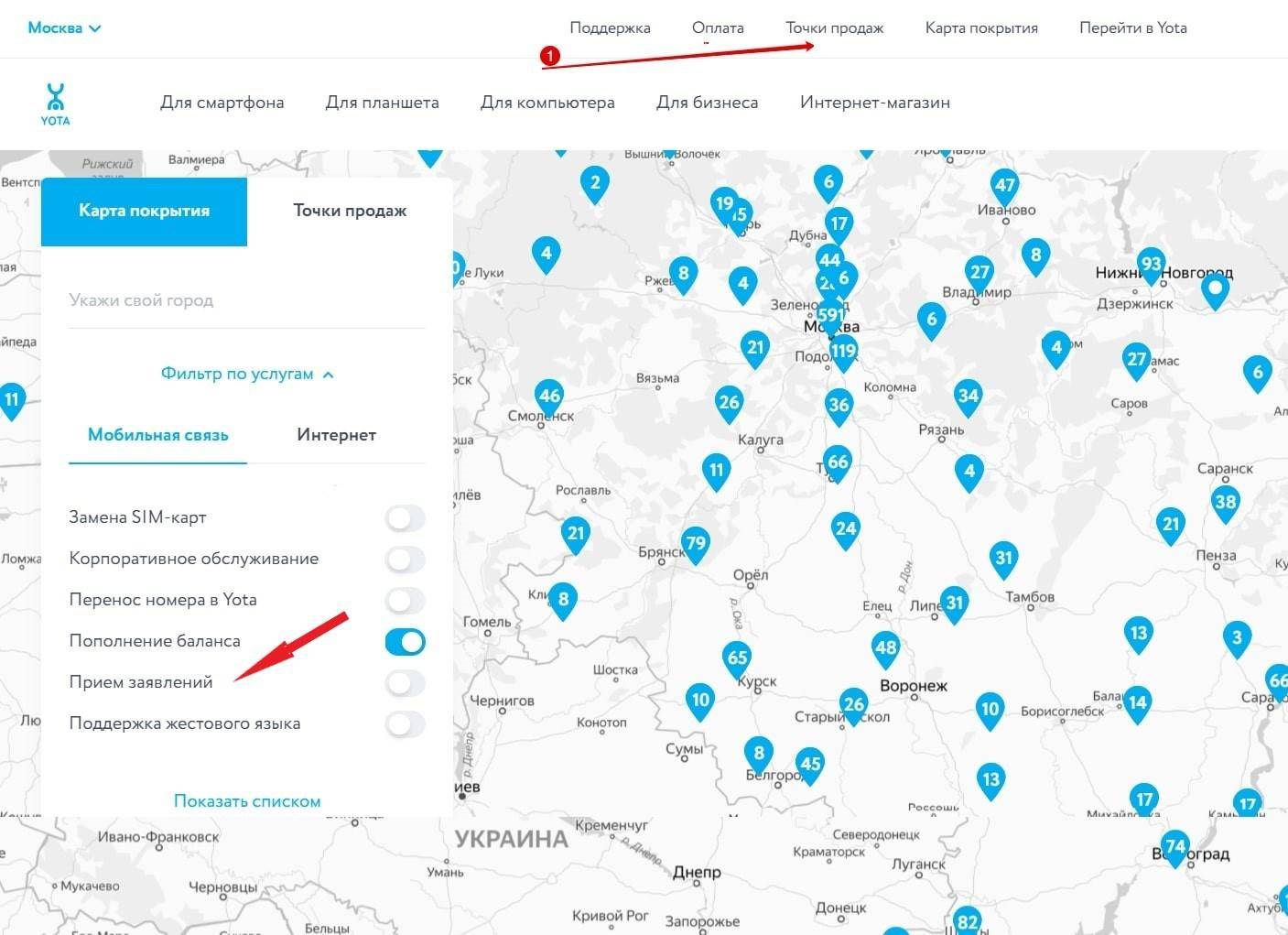1288x935 pixels.
Task: Click map cluster marker 48 near Воронеж
Action: pos(885,649)
